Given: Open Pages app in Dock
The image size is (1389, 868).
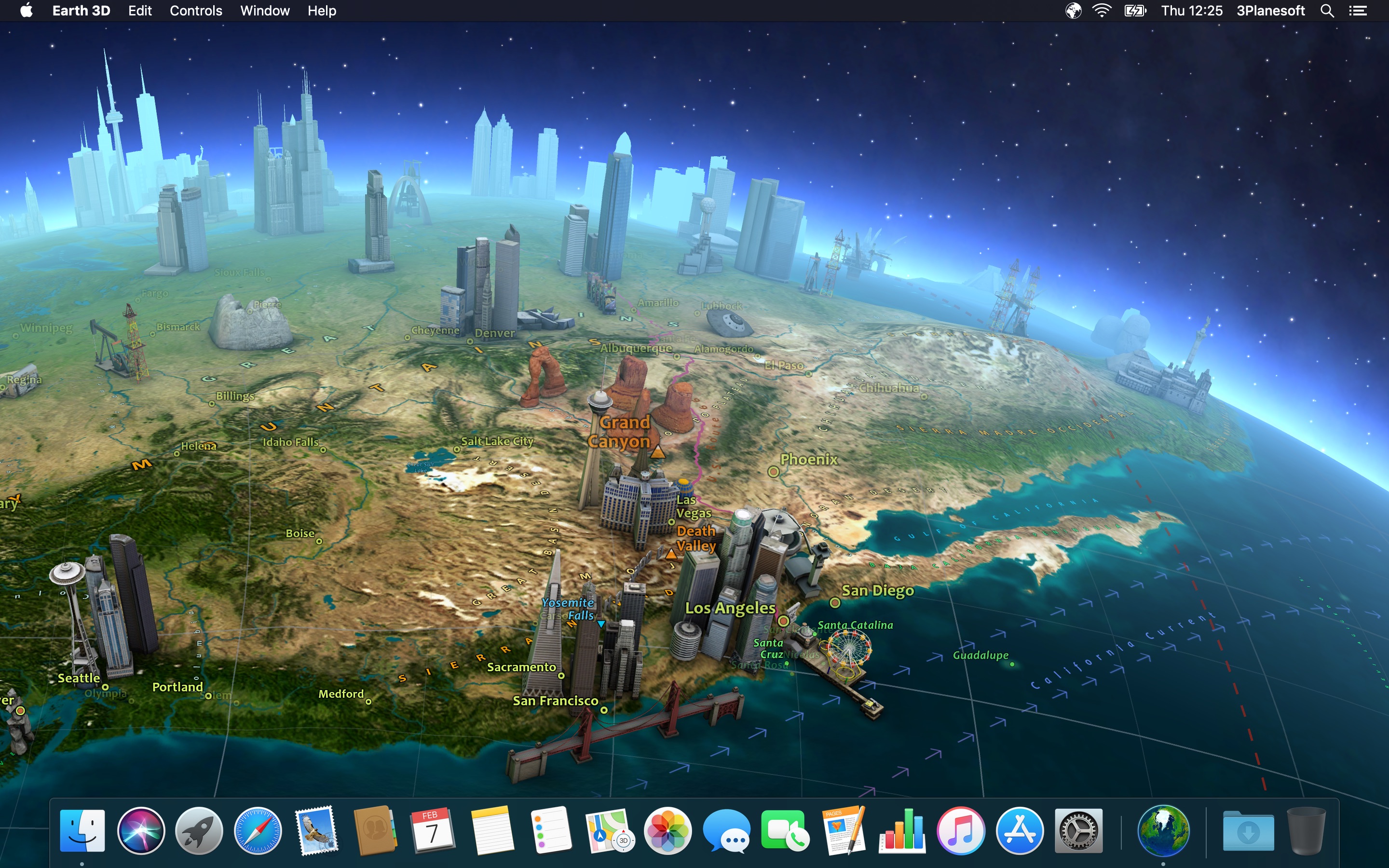Looking at the screenshot, I should click(843, 830).
